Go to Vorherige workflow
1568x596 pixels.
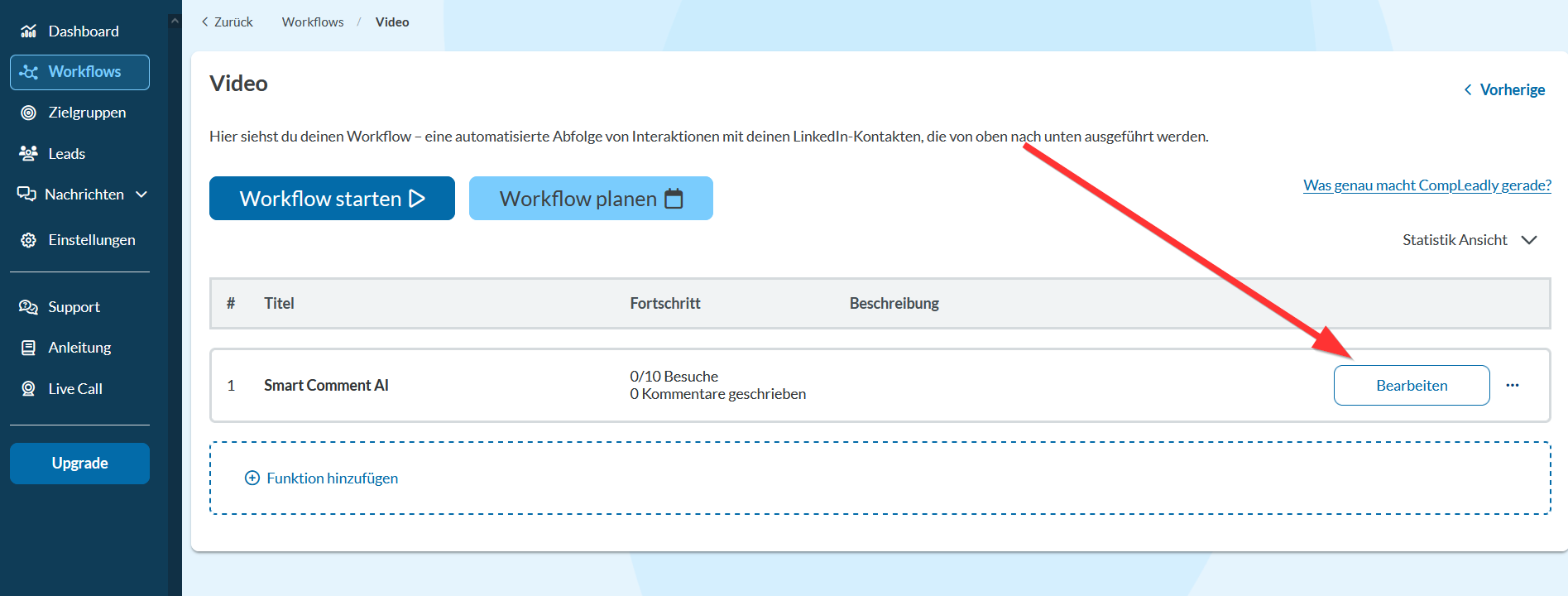click(1504, 89)
